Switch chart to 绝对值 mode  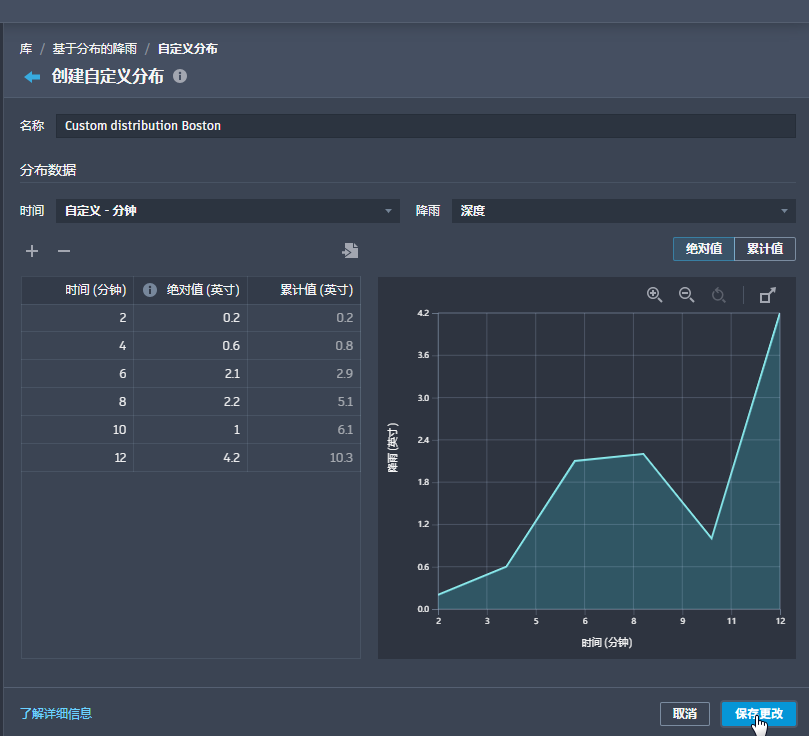tap(704, 249)
